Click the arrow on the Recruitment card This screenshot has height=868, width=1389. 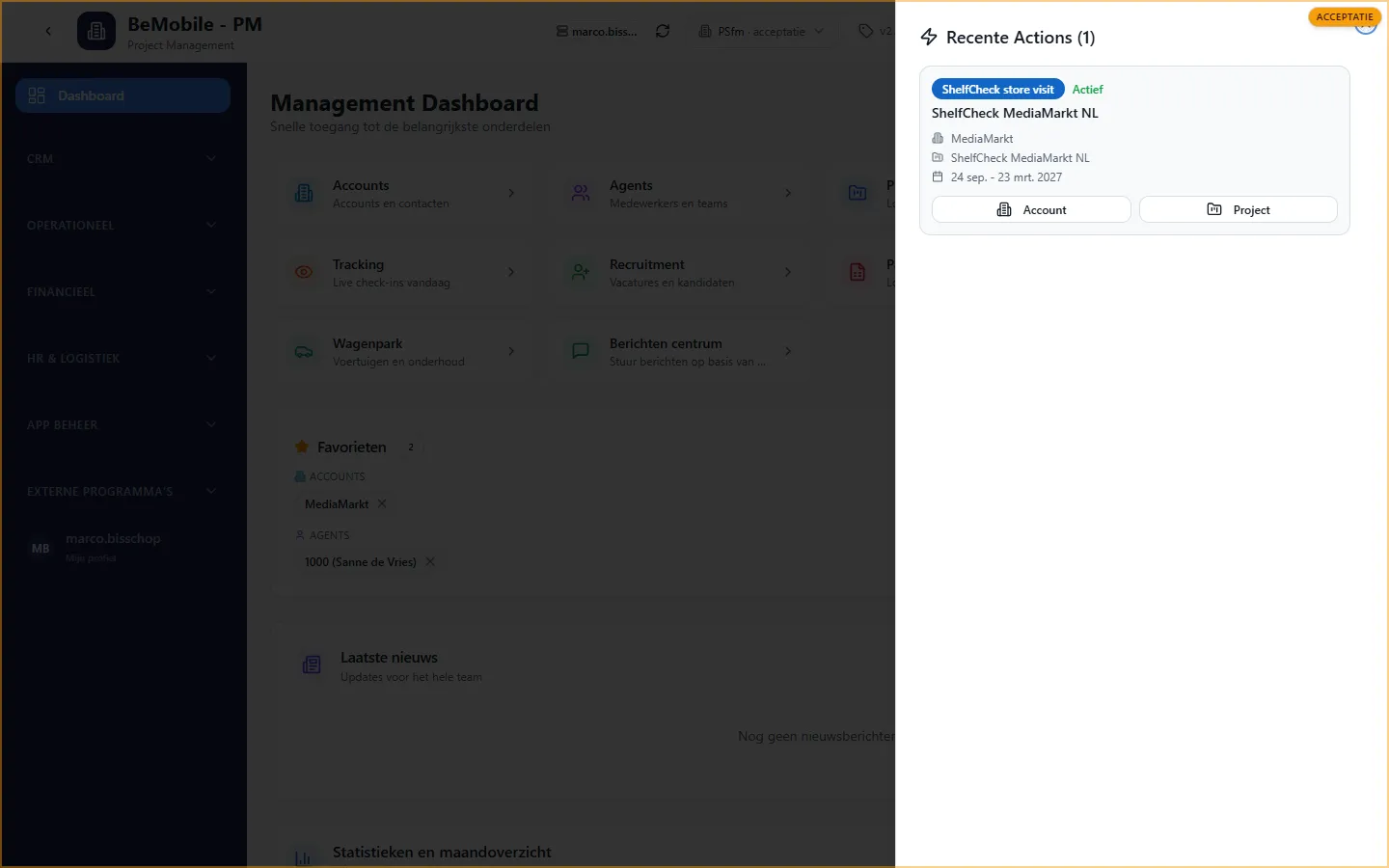(x=788, y=272)
